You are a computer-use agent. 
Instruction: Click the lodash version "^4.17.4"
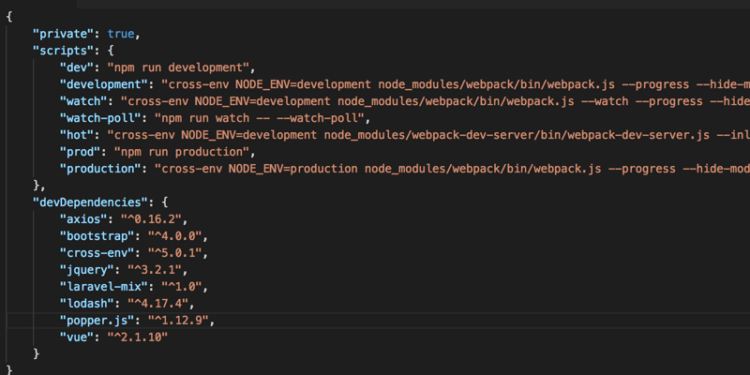point(157,304)
